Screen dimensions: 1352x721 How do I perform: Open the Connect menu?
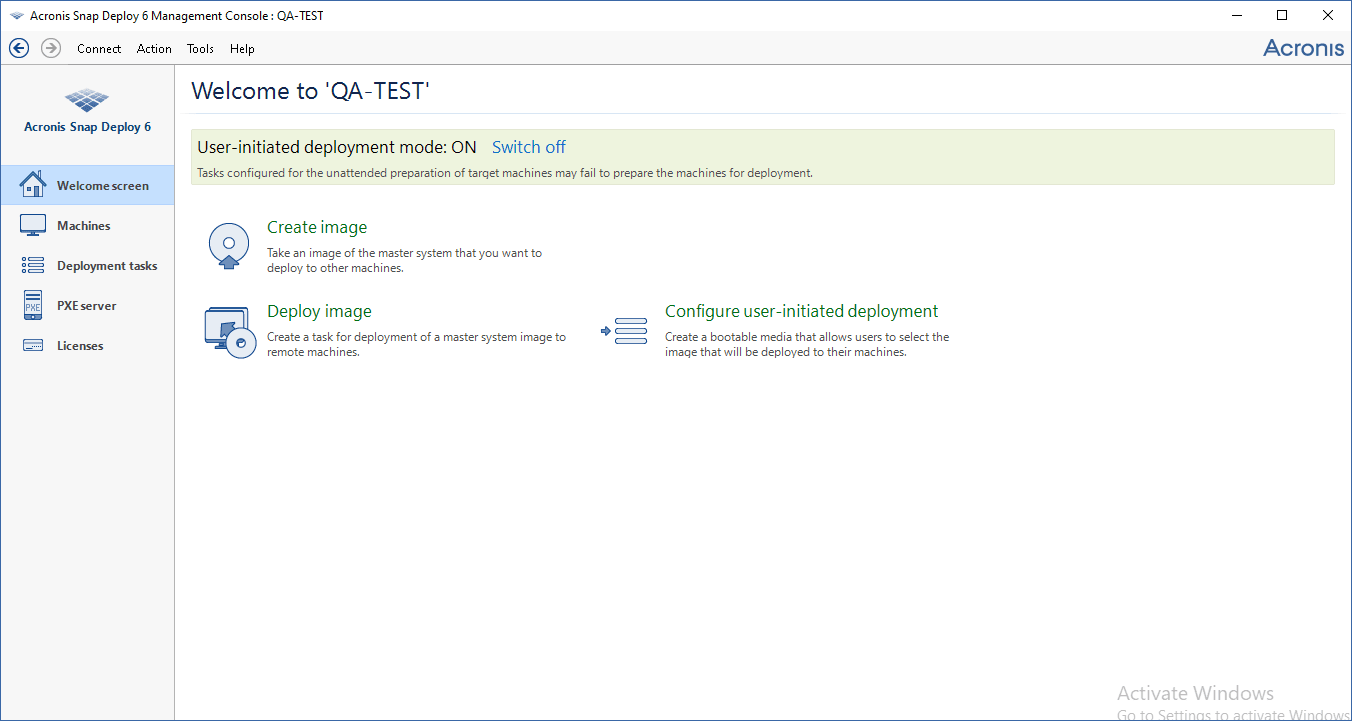pyautogui.click(x=99, y=49)
